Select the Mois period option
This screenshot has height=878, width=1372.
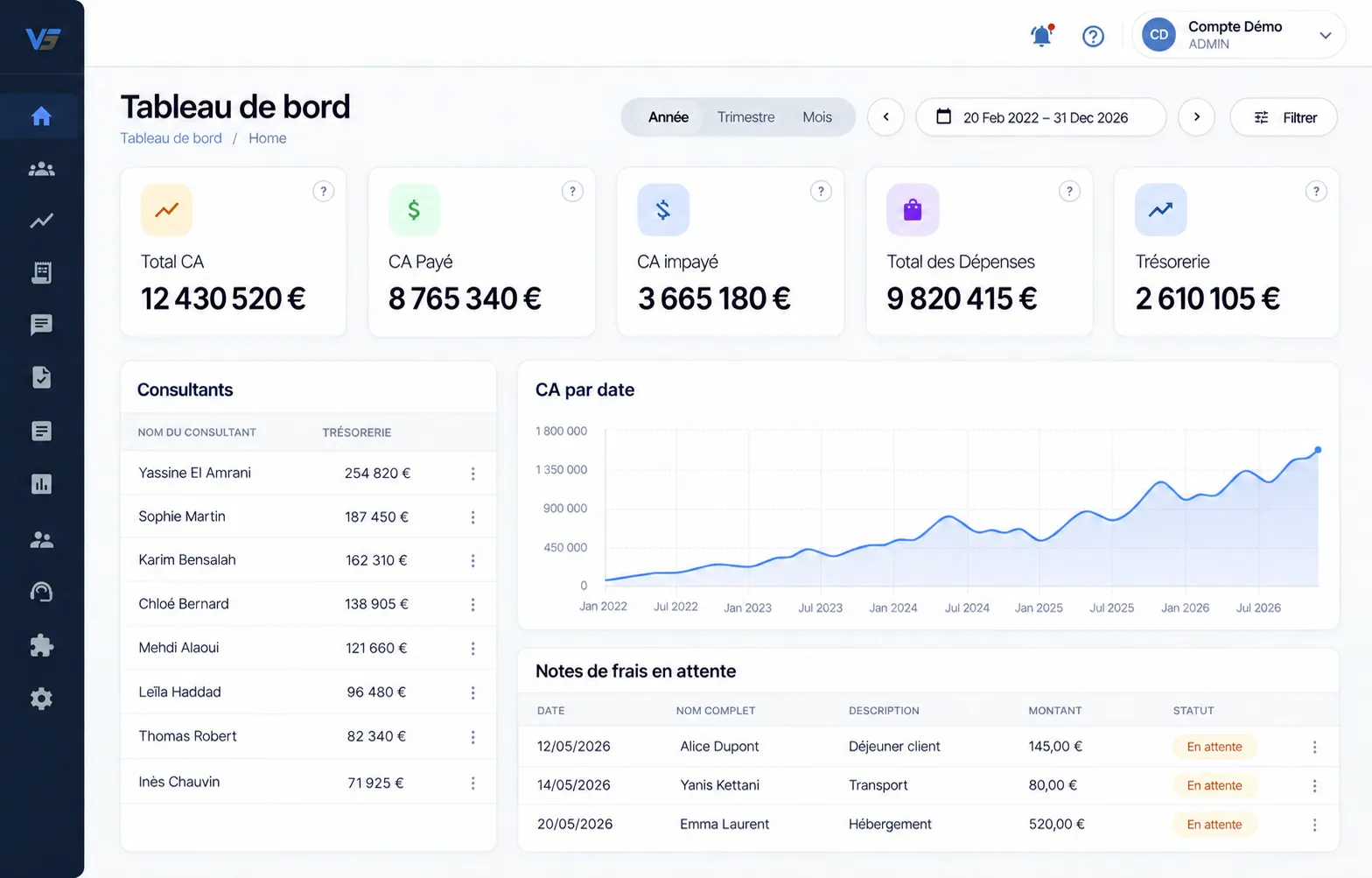(817, 117)
